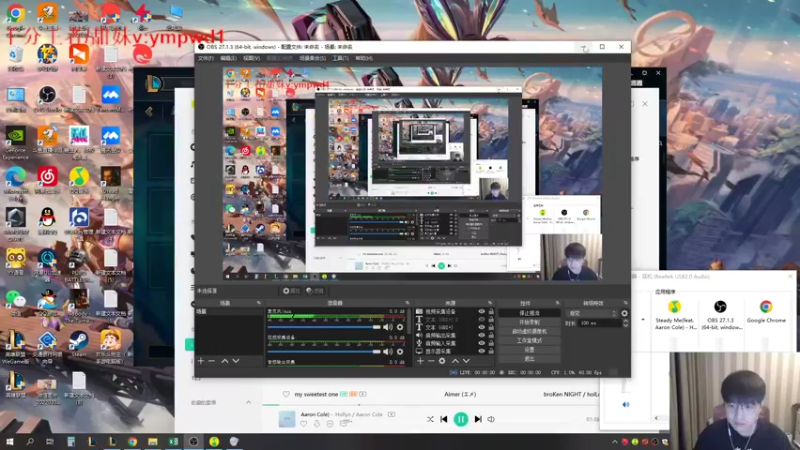Open the View menu in OBS
800x450 pixels.
pos(251,58)
